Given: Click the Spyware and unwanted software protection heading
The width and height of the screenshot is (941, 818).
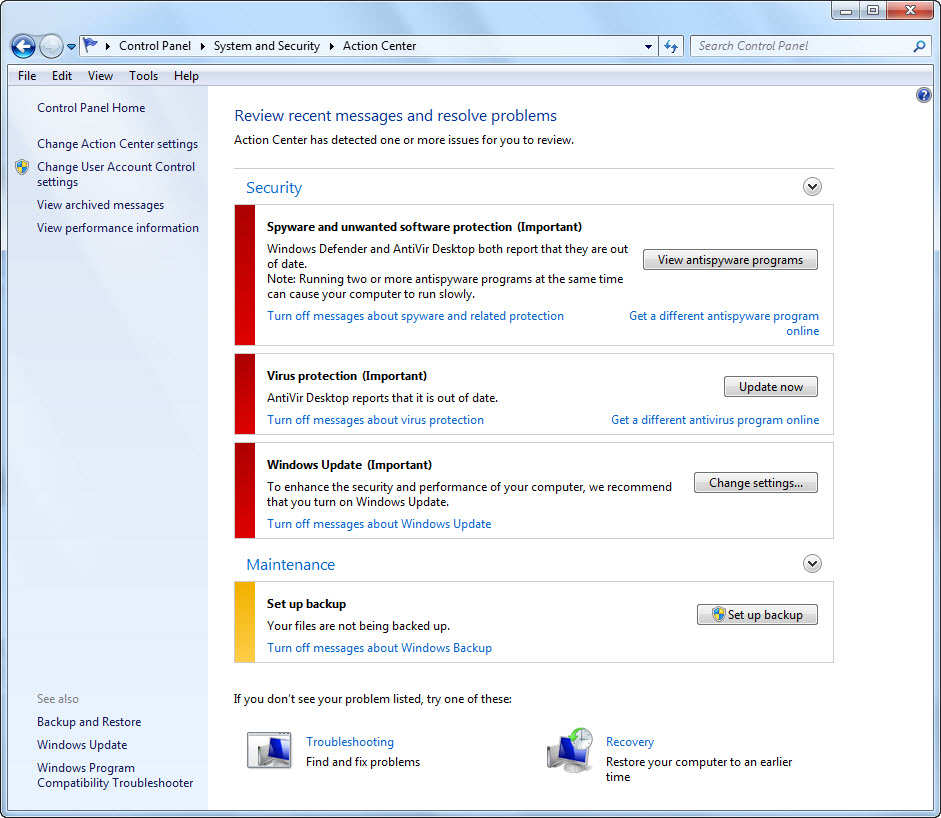Looking at the screenshot, I should [x=424, y=227].
